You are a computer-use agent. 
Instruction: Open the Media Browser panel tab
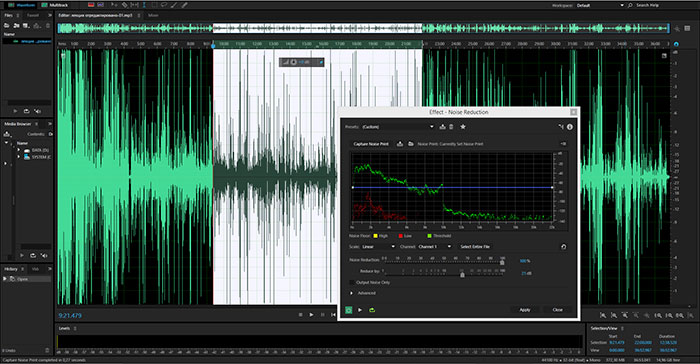[18, 124]
